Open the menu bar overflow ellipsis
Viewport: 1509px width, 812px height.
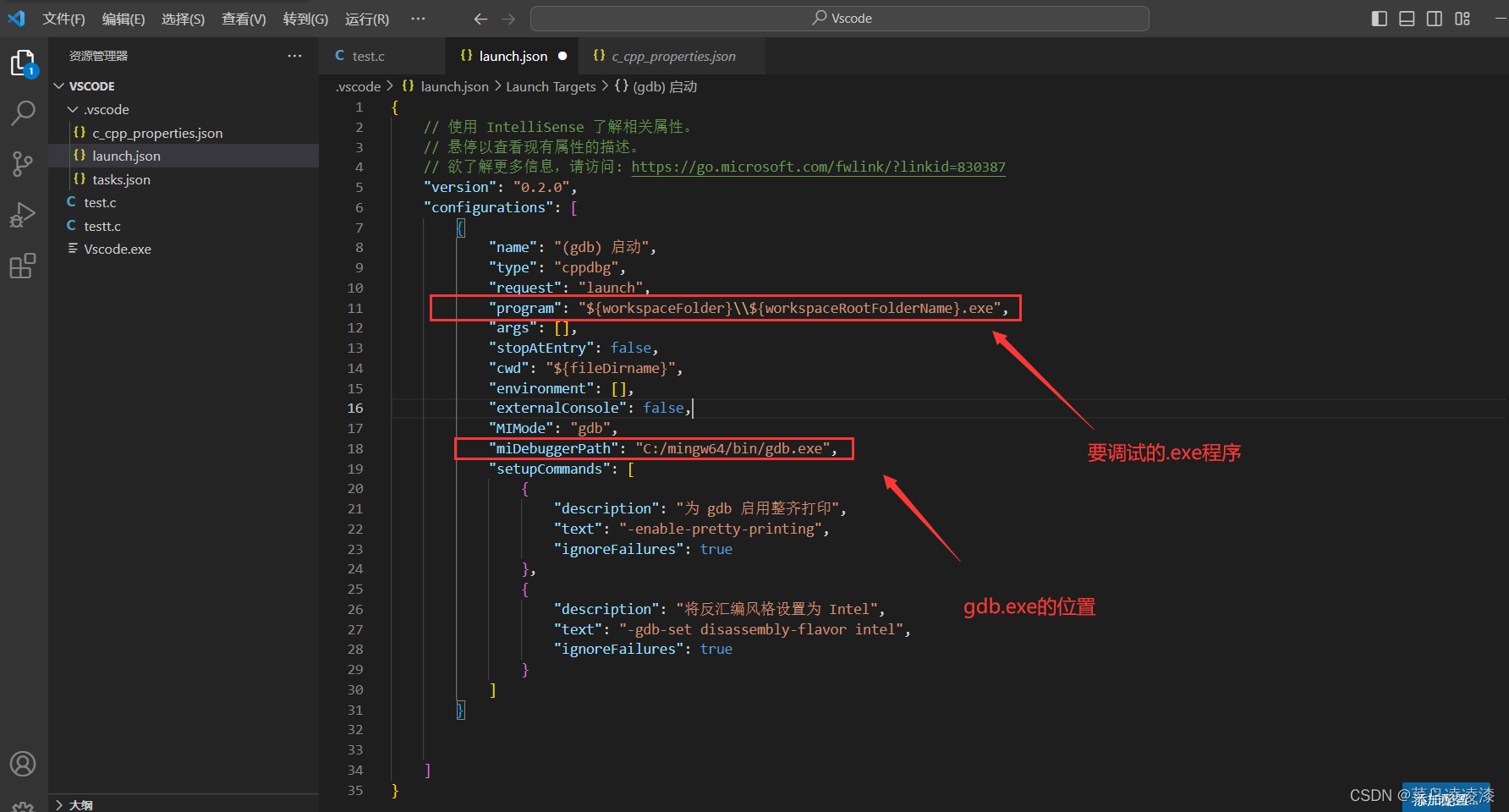coord(418,19)
